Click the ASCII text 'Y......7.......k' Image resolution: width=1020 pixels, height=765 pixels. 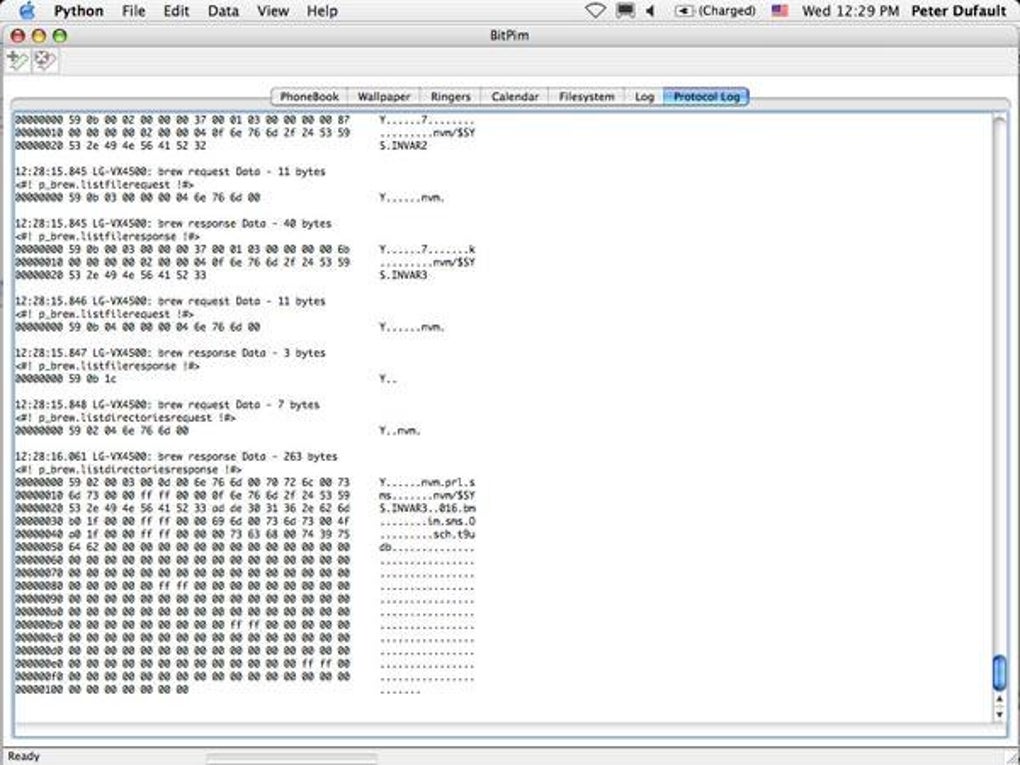(x=427, y=249)
